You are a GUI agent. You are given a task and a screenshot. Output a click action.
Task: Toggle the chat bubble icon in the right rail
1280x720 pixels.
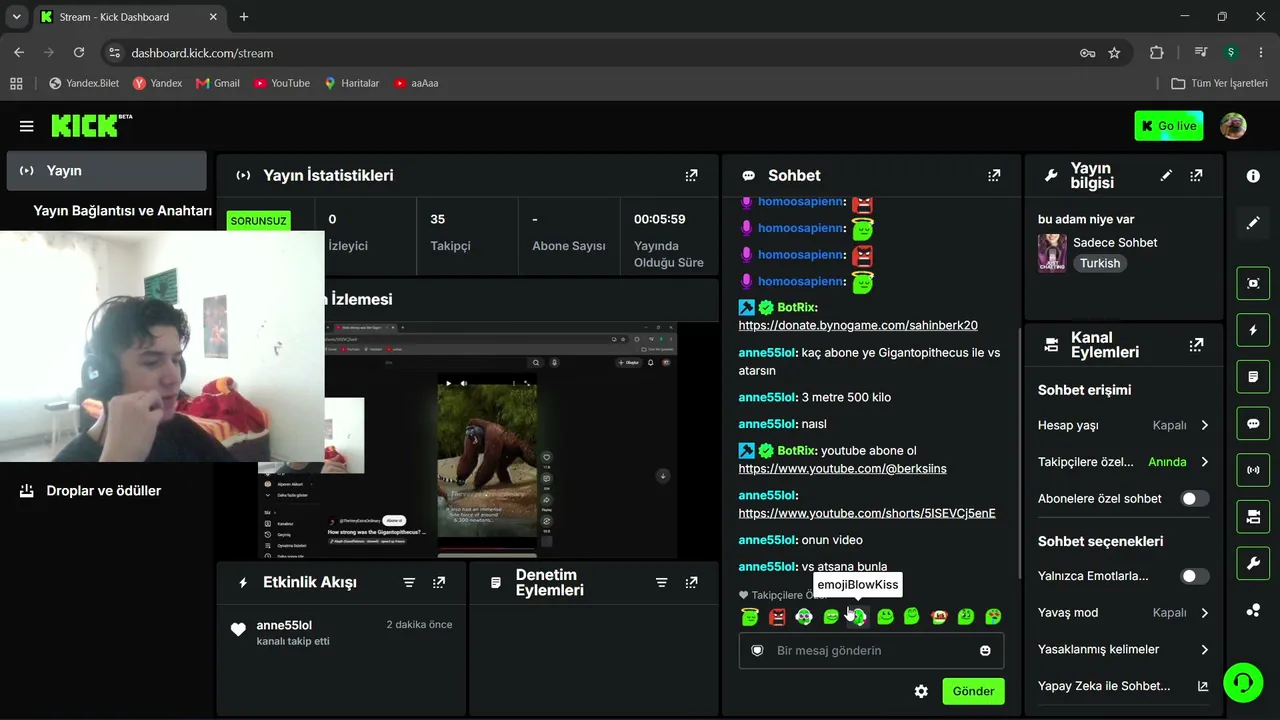1253,424
